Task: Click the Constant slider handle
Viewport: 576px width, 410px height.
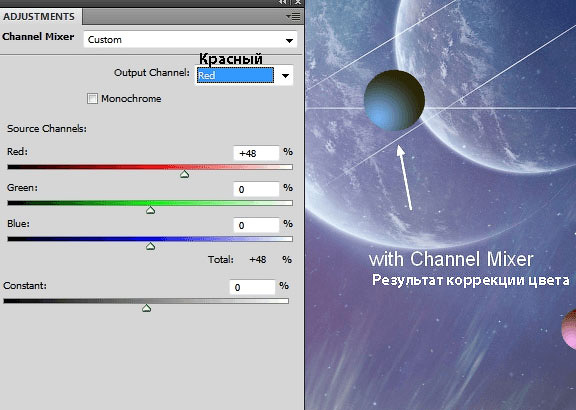Action: [x=147, y=308]
